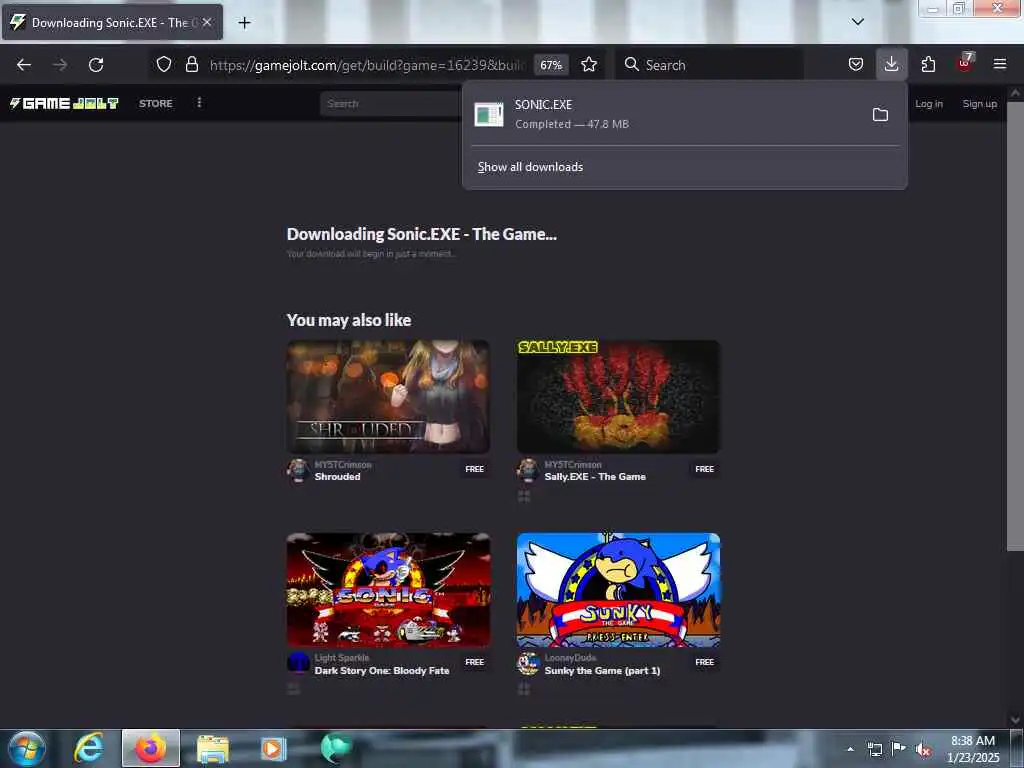Open Sunky the Game thumbnail
The height and width of the screenshot is (768, 1024).
(618, 590)
